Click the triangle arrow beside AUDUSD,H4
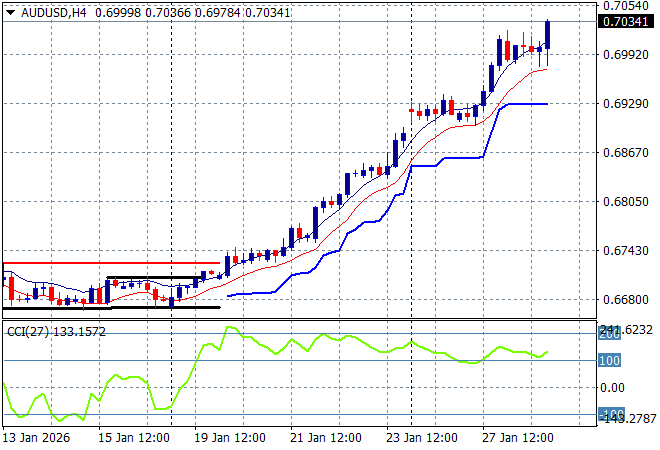Image resolution: width=660 pixels, height=450 pixels. (11, 11)
